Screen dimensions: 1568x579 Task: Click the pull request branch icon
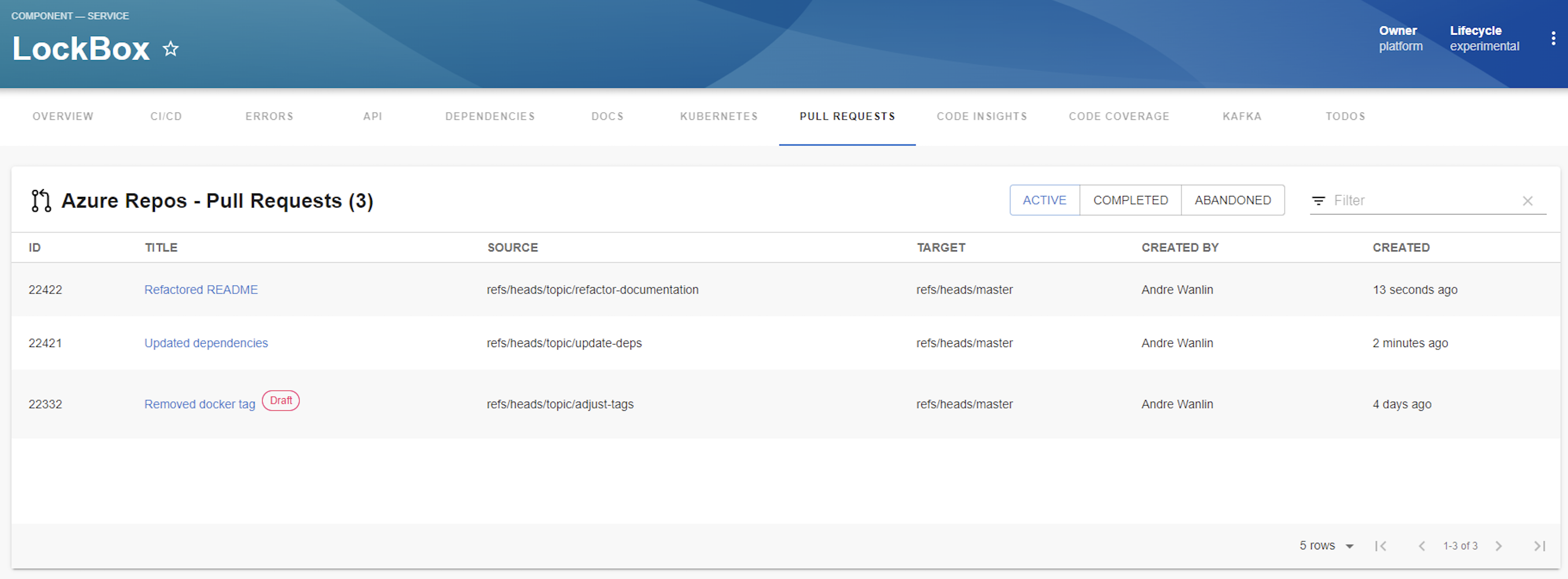(41, 201)
